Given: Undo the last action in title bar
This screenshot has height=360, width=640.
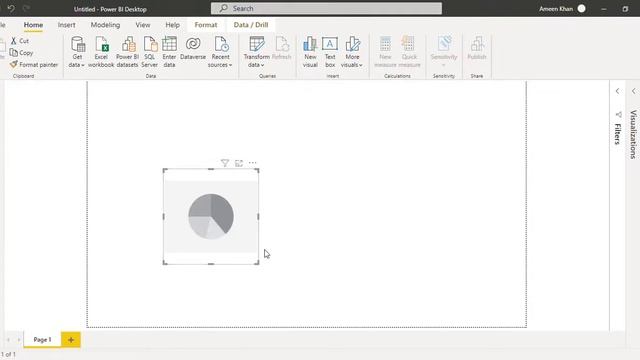Looking at the screenshot, I should point(11,8).
